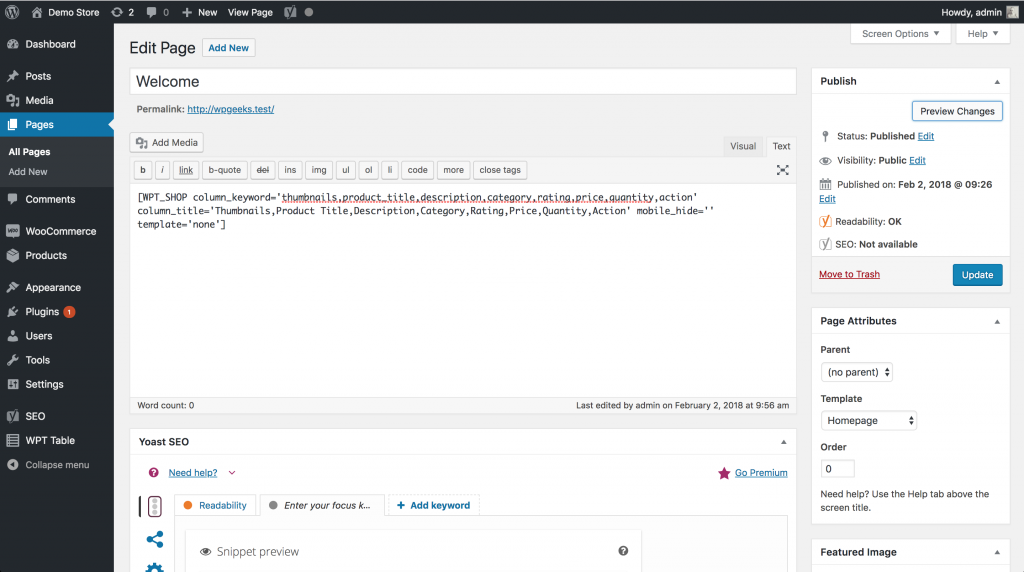Screen dimensions: 1024x572
Task: Click the Settings sidebar icon
Action: click(12, 384)
